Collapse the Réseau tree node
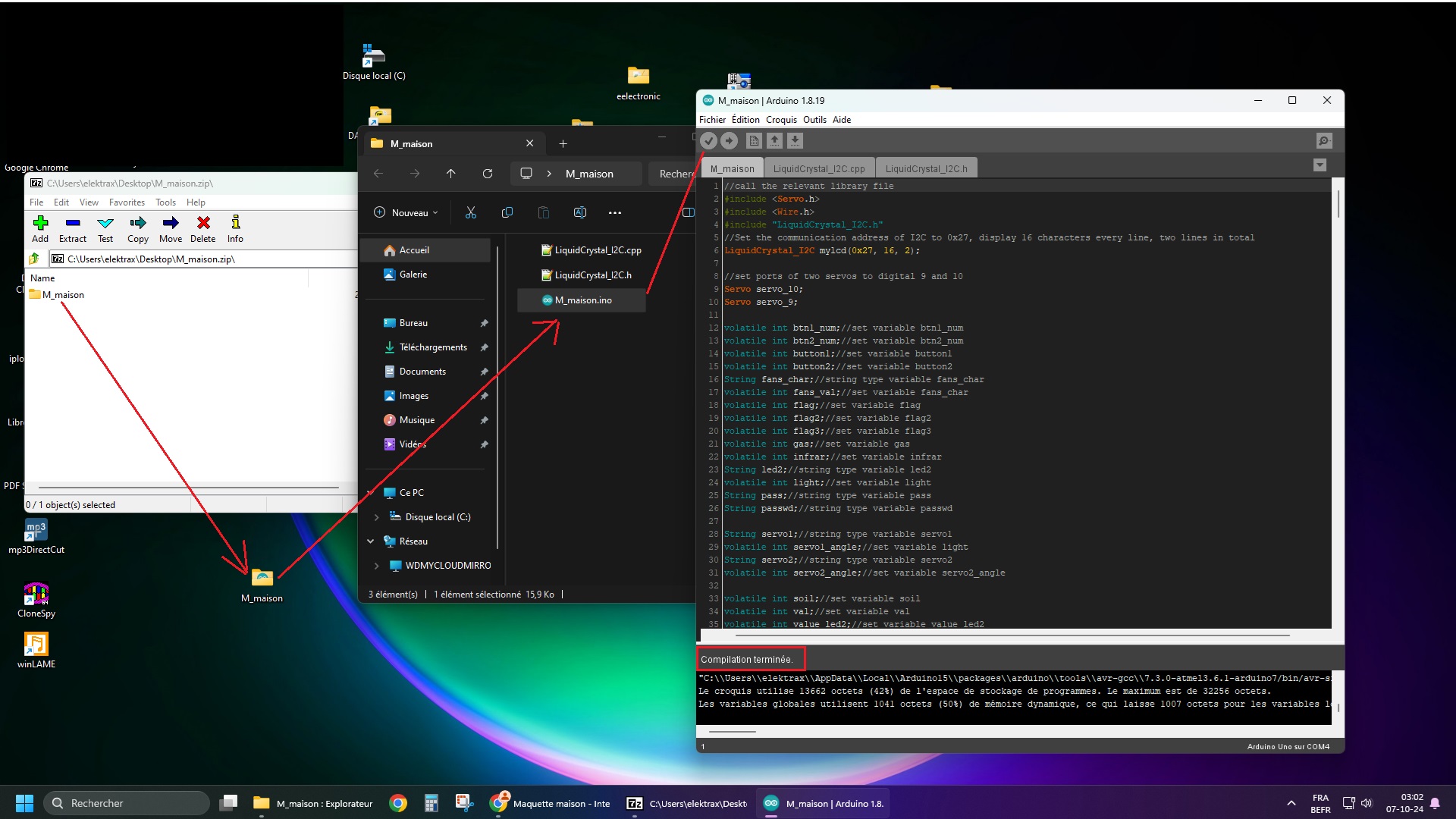 [x=371, y=541]
